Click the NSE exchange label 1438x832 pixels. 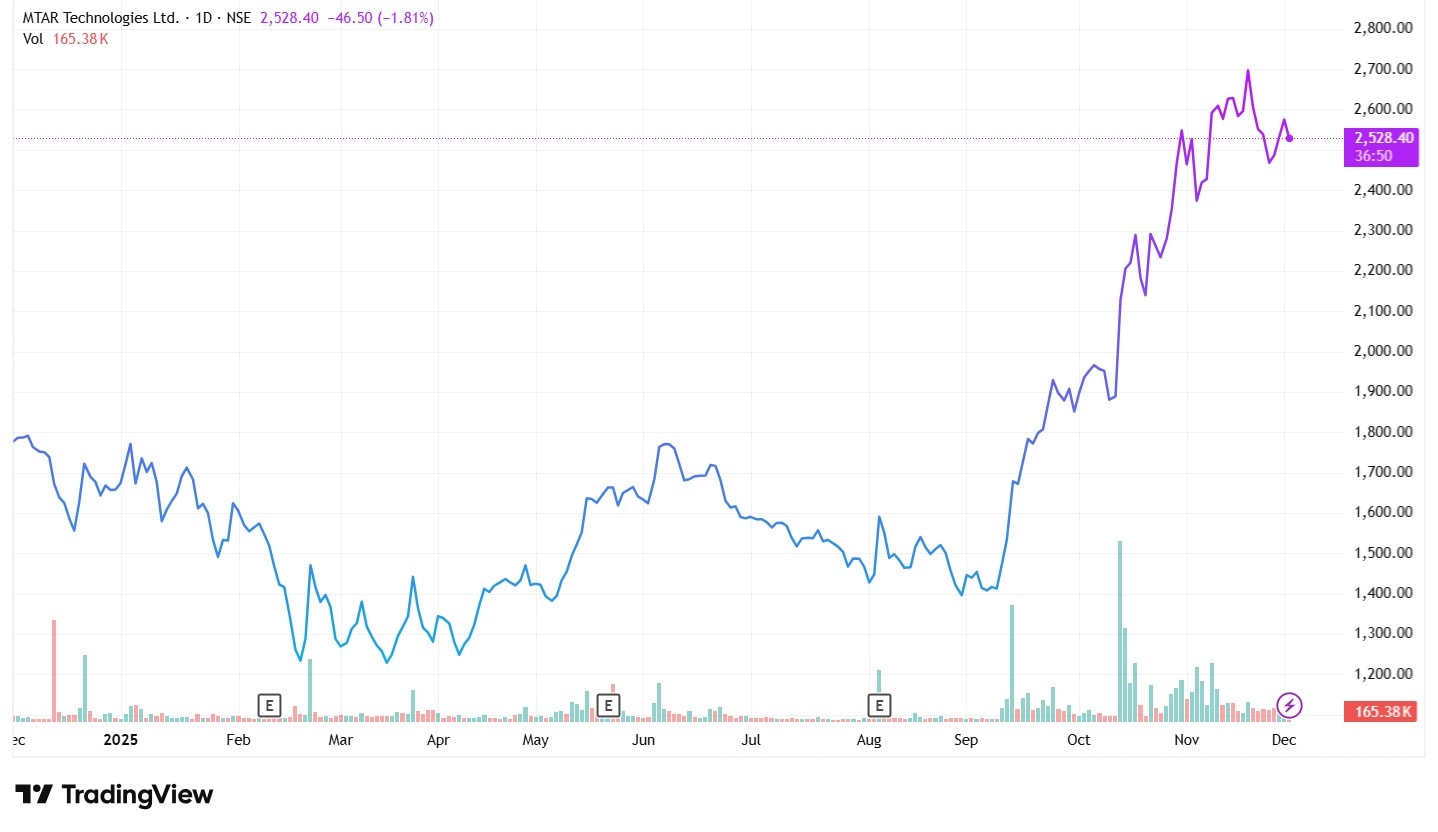pos(237,19)
